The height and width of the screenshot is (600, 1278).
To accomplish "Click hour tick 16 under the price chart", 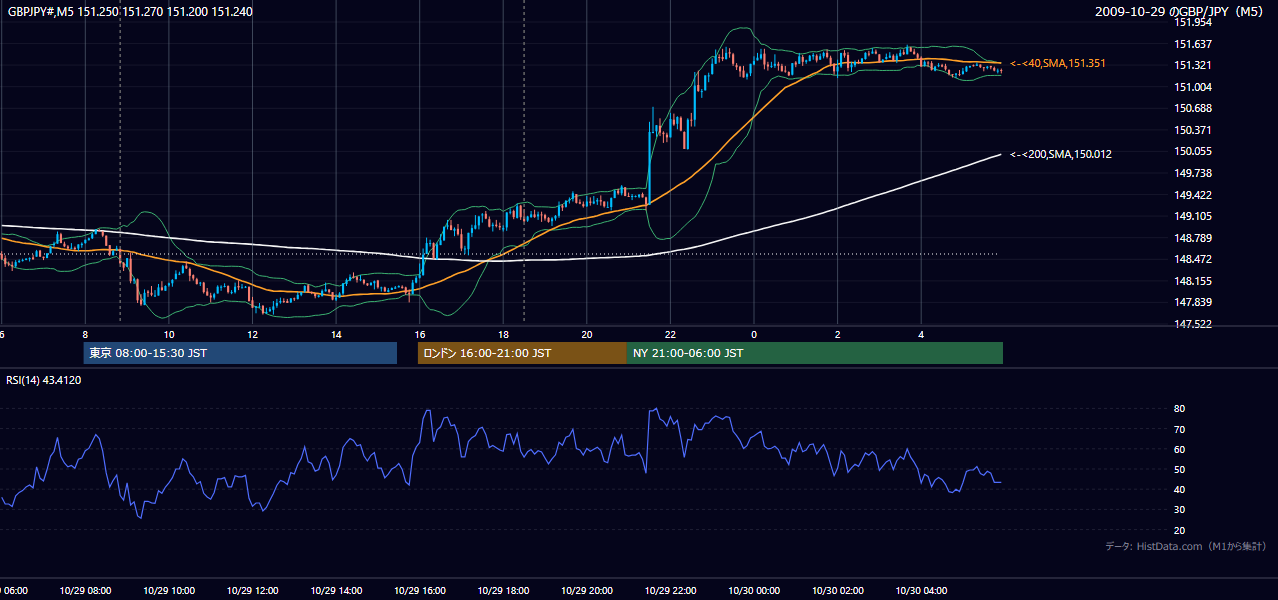I will (420, 334).
